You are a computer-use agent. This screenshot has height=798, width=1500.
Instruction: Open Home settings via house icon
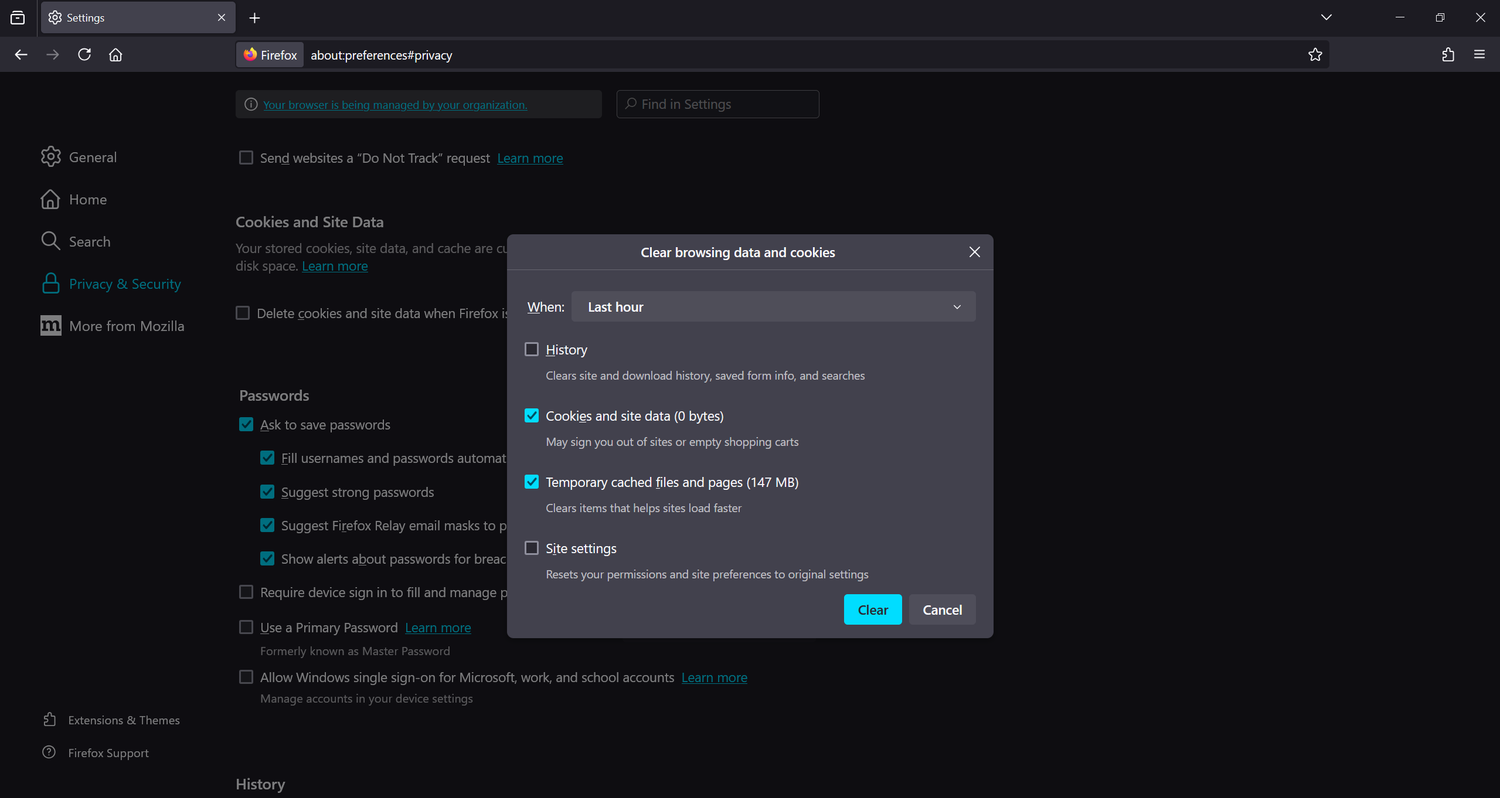coord(50,199)
